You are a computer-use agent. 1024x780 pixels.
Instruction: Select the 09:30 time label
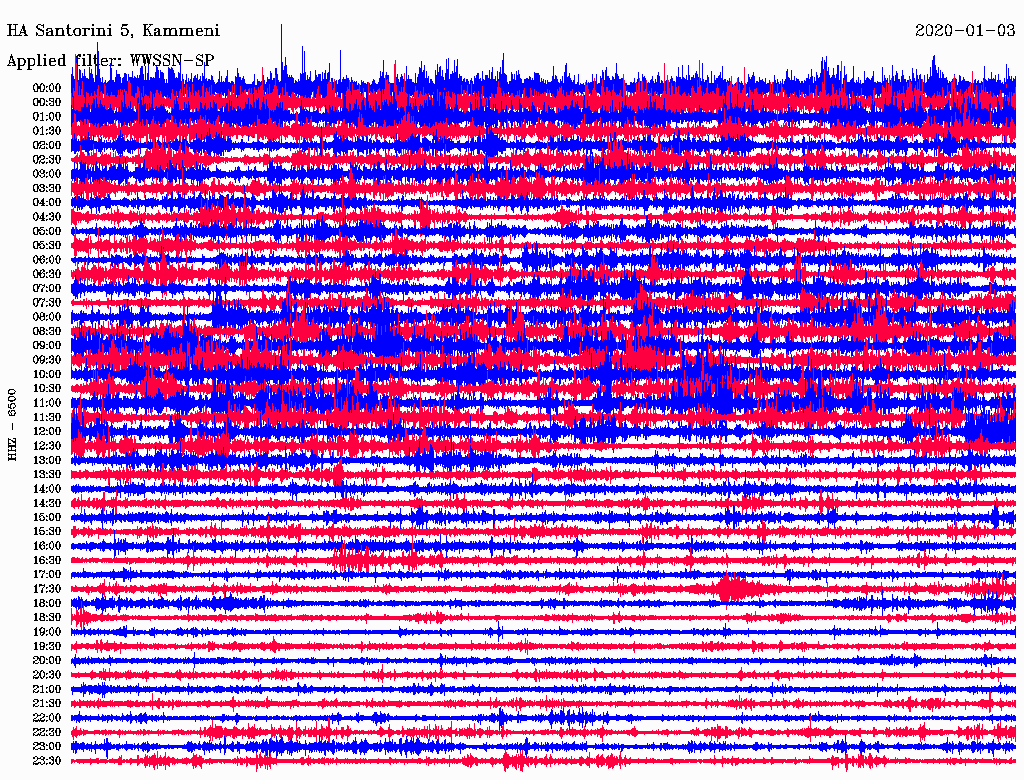coord(47,360)
